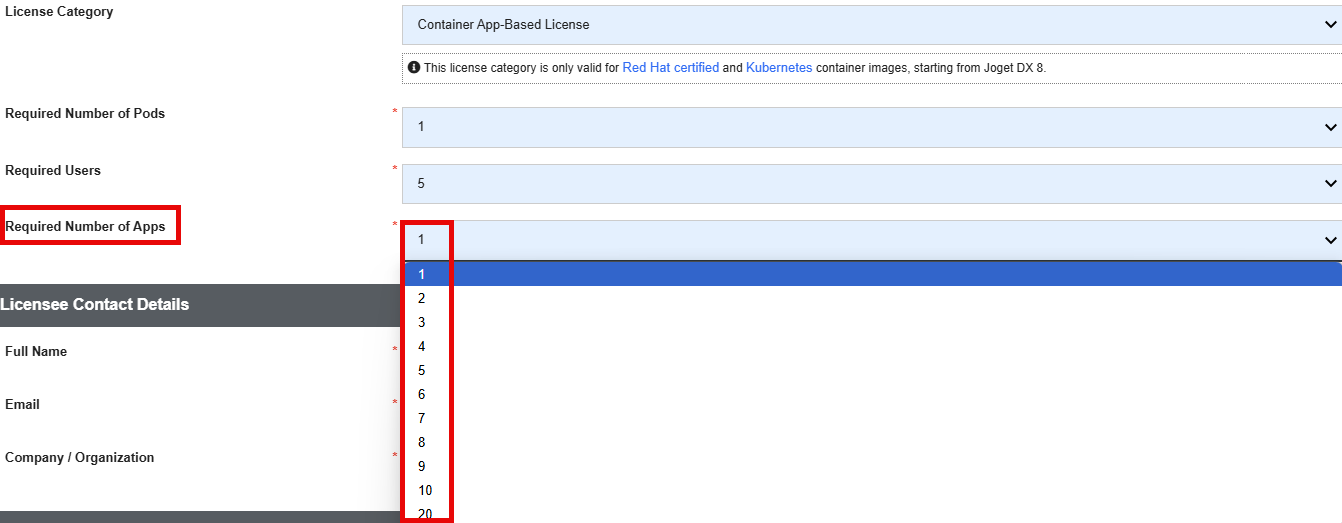Viewport: 1342px width, 523px height.
Task: Click the Required Number of Apps label
Action: tap(85, 227)
